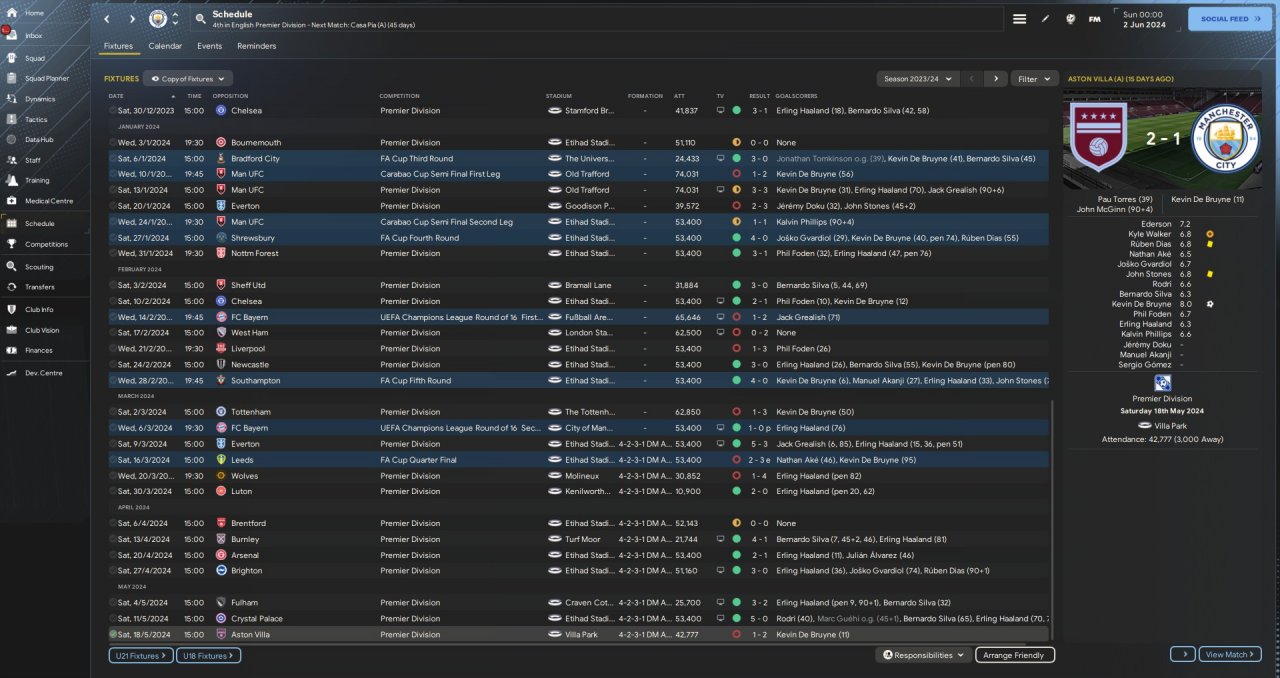Open the Season 2023/24 dropdown
The width and height of the screenshot is (1280, 678).
[917, 78]
